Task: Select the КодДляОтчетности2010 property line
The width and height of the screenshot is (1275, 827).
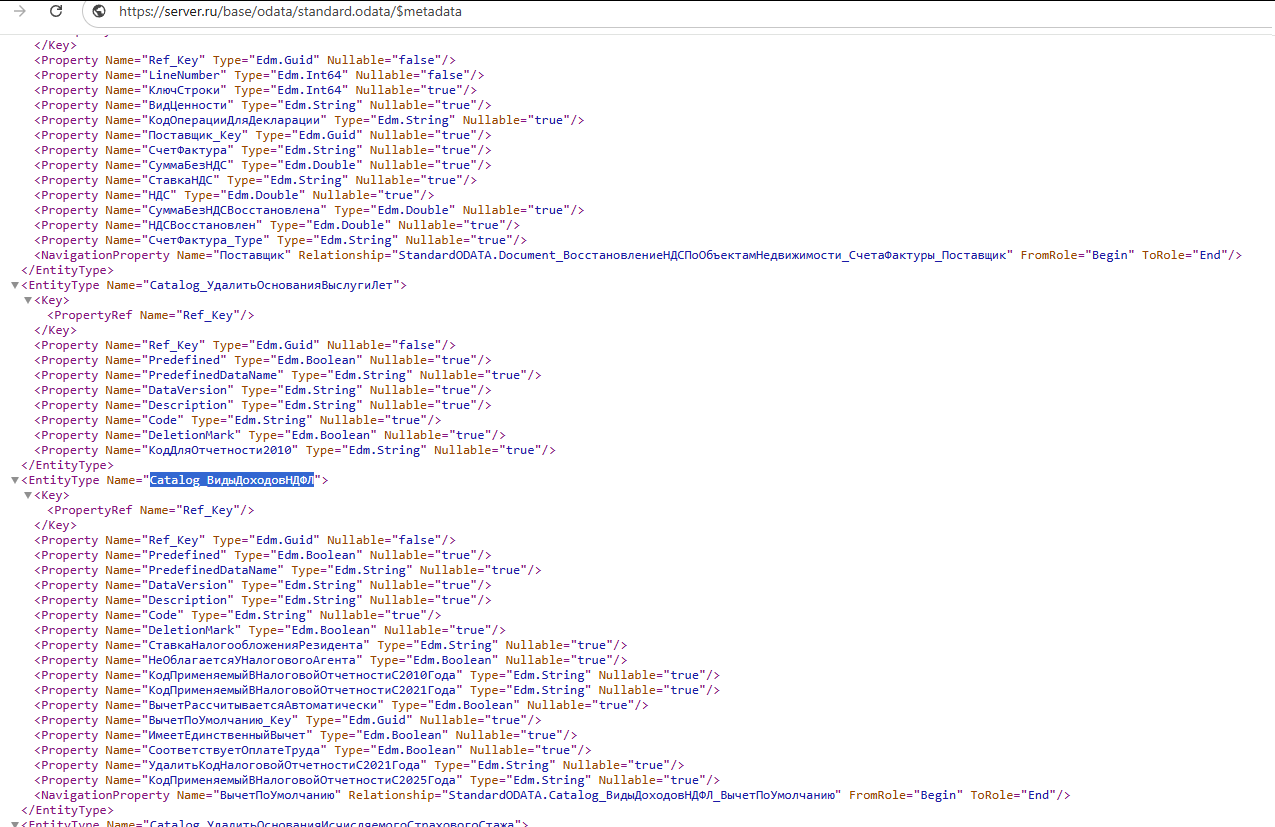Action: (x=295, y=450)
